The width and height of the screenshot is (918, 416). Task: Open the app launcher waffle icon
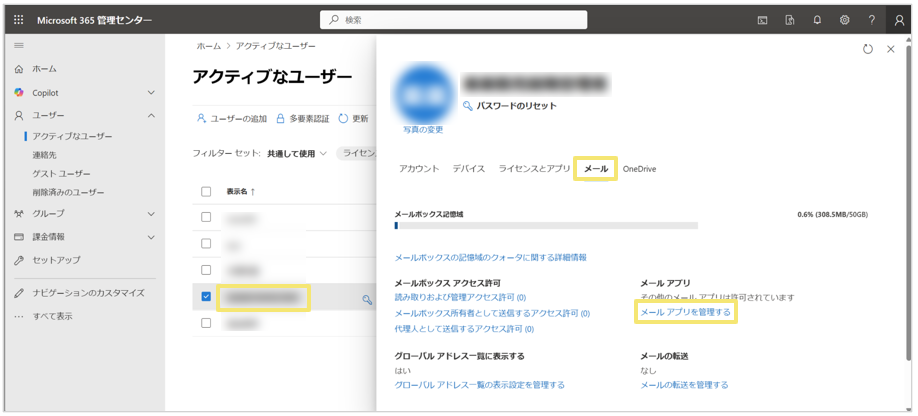pos(19,20)
